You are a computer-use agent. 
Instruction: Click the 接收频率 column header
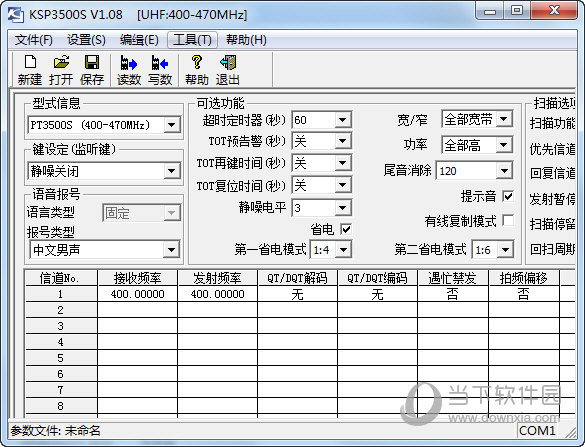137,278
